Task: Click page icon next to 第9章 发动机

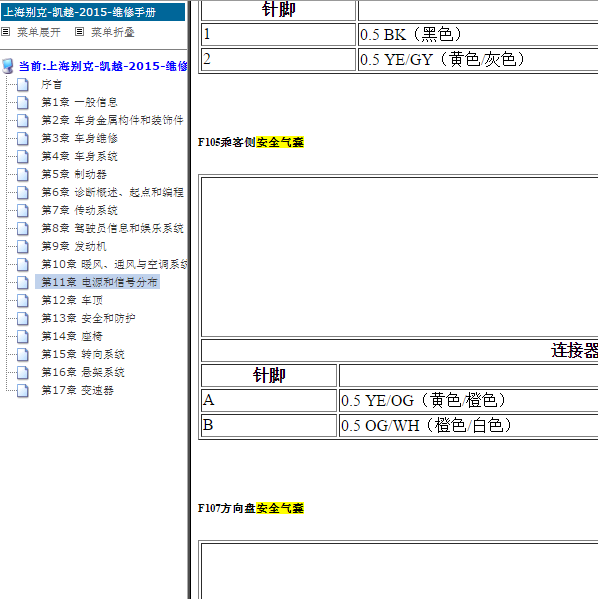Action: point(23,246)
